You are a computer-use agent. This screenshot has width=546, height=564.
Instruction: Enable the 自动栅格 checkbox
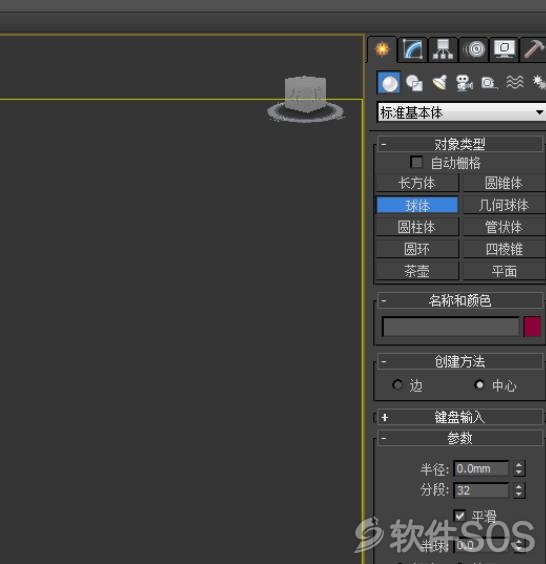(417, 162)
